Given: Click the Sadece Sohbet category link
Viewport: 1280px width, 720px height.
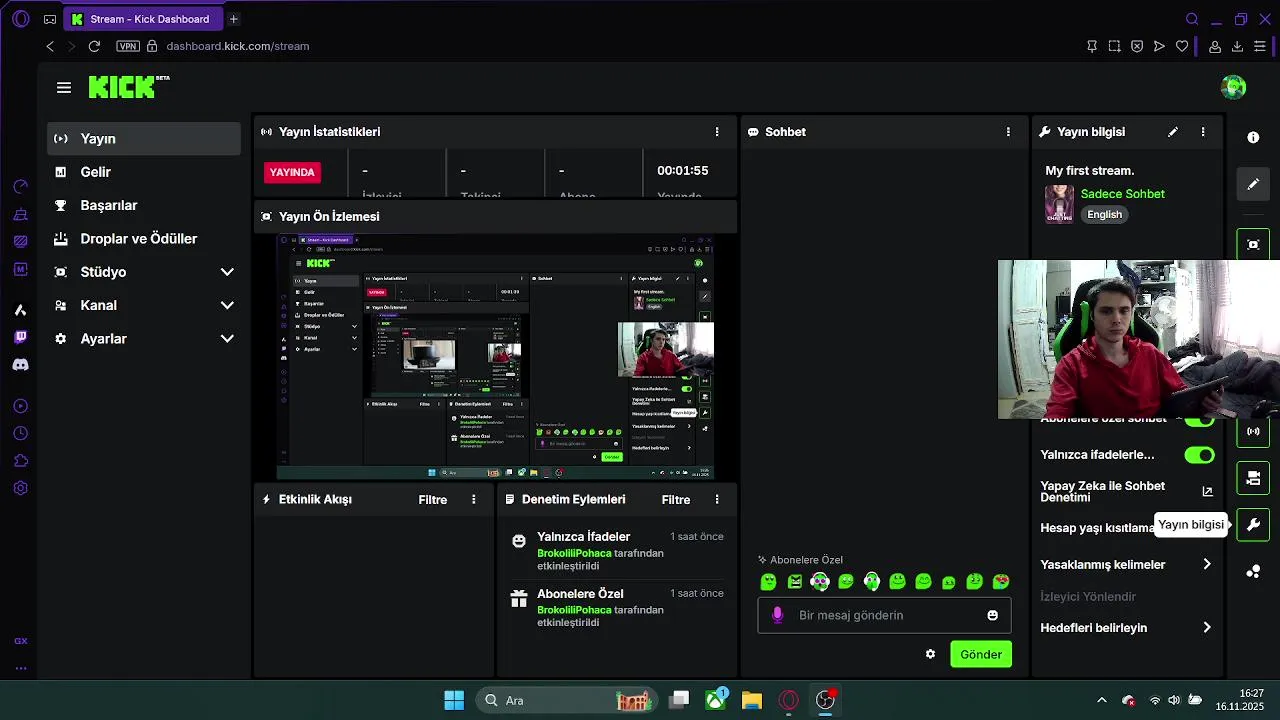Looking at the screenshot, I should (x=1122, y=194).
